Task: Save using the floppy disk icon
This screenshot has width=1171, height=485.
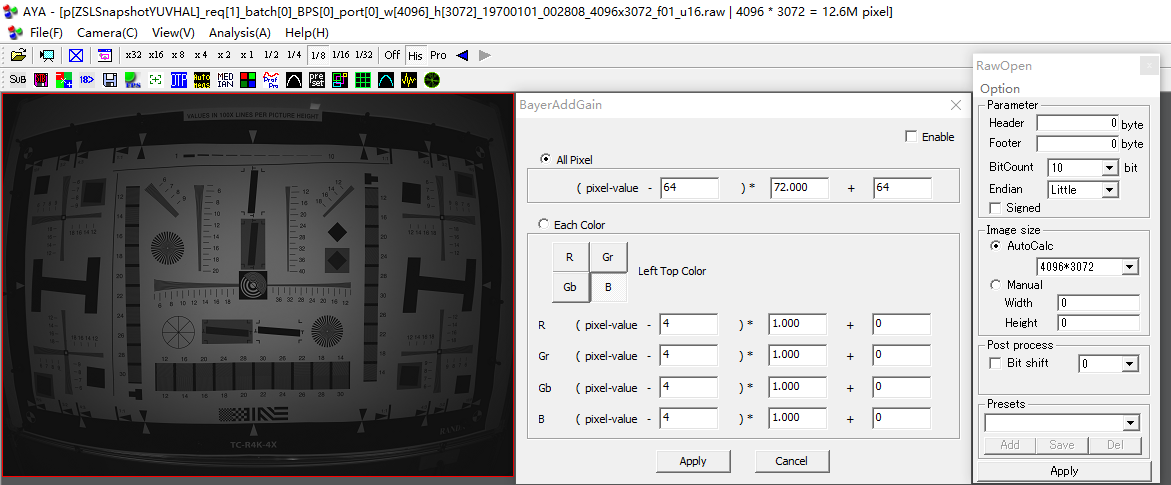Action: 110,79
